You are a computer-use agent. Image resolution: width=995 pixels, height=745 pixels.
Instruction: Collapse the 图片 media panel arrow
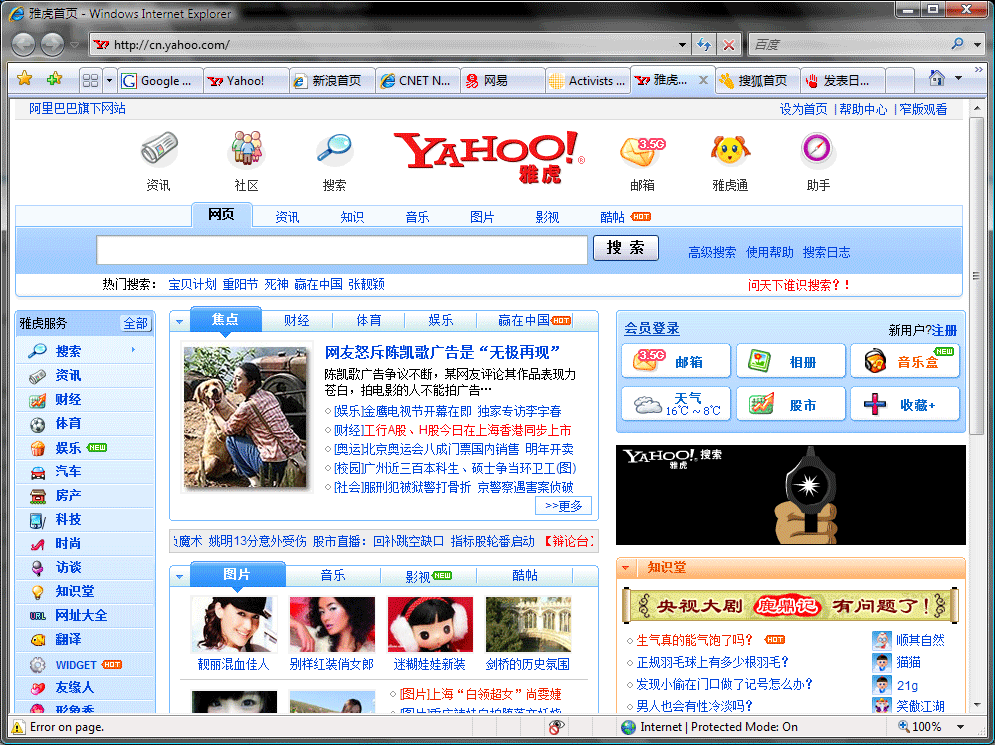tap(180, 576)
